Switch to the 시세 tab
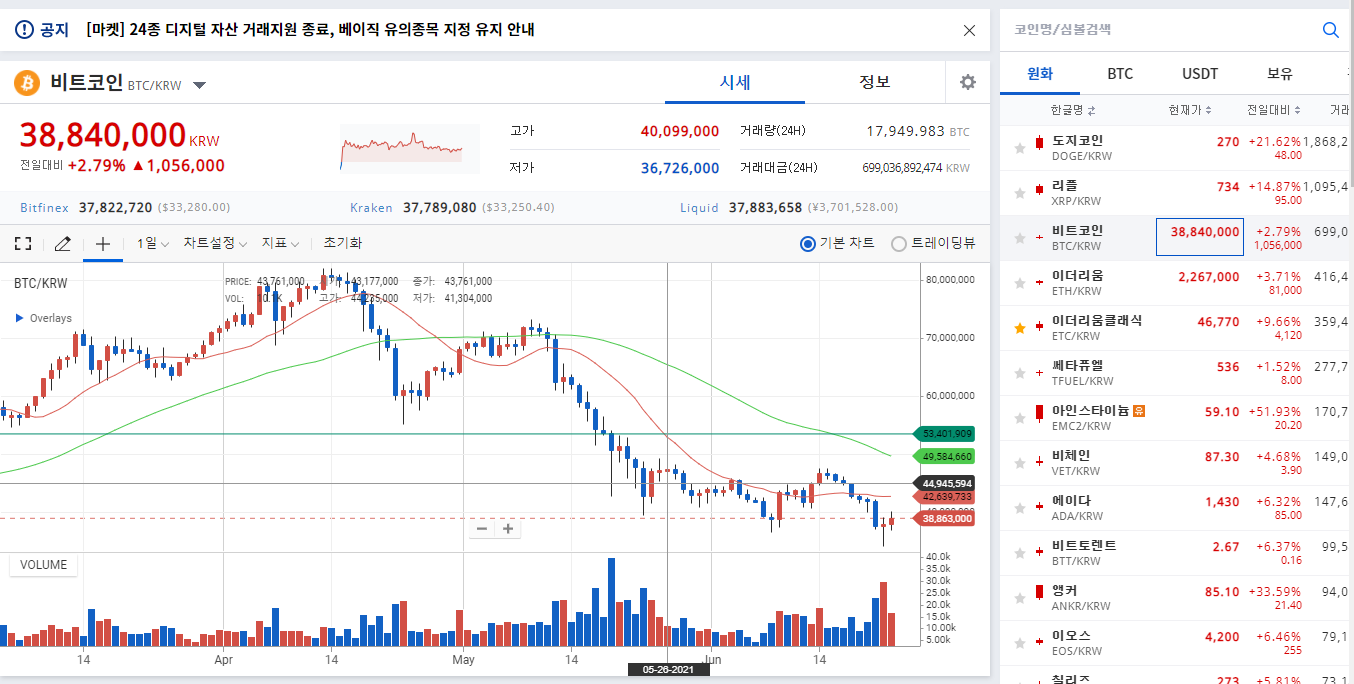 (735, 82)
